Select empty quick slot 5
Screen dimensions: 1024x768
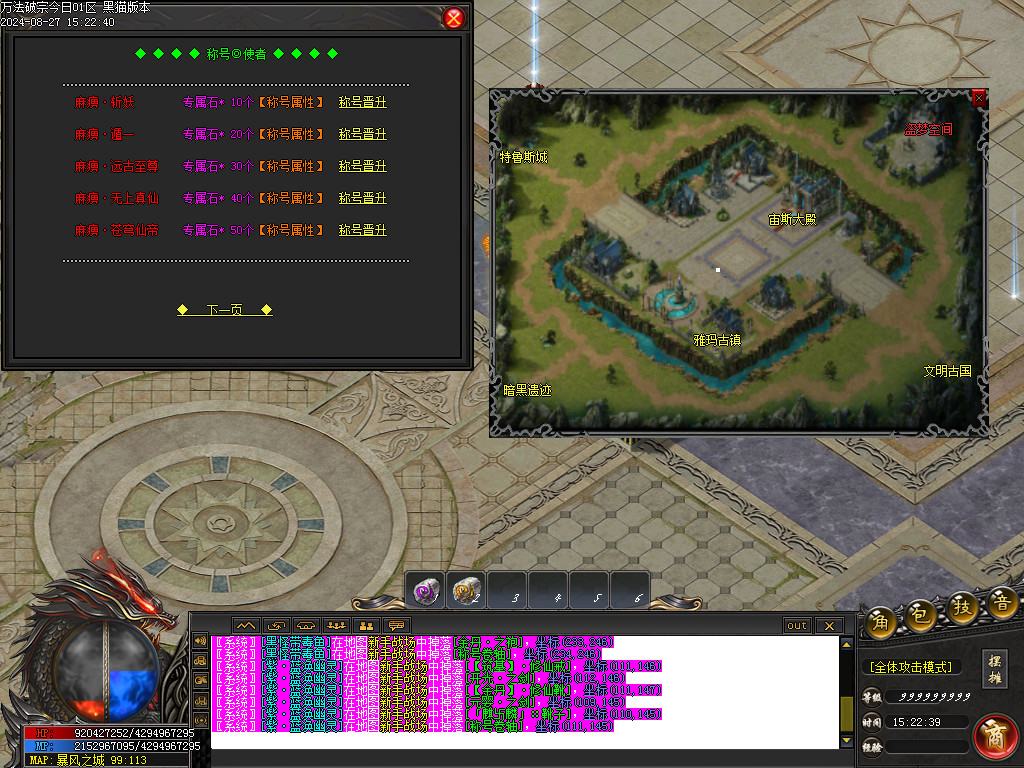pyautogui.click(x=589, y=591)
